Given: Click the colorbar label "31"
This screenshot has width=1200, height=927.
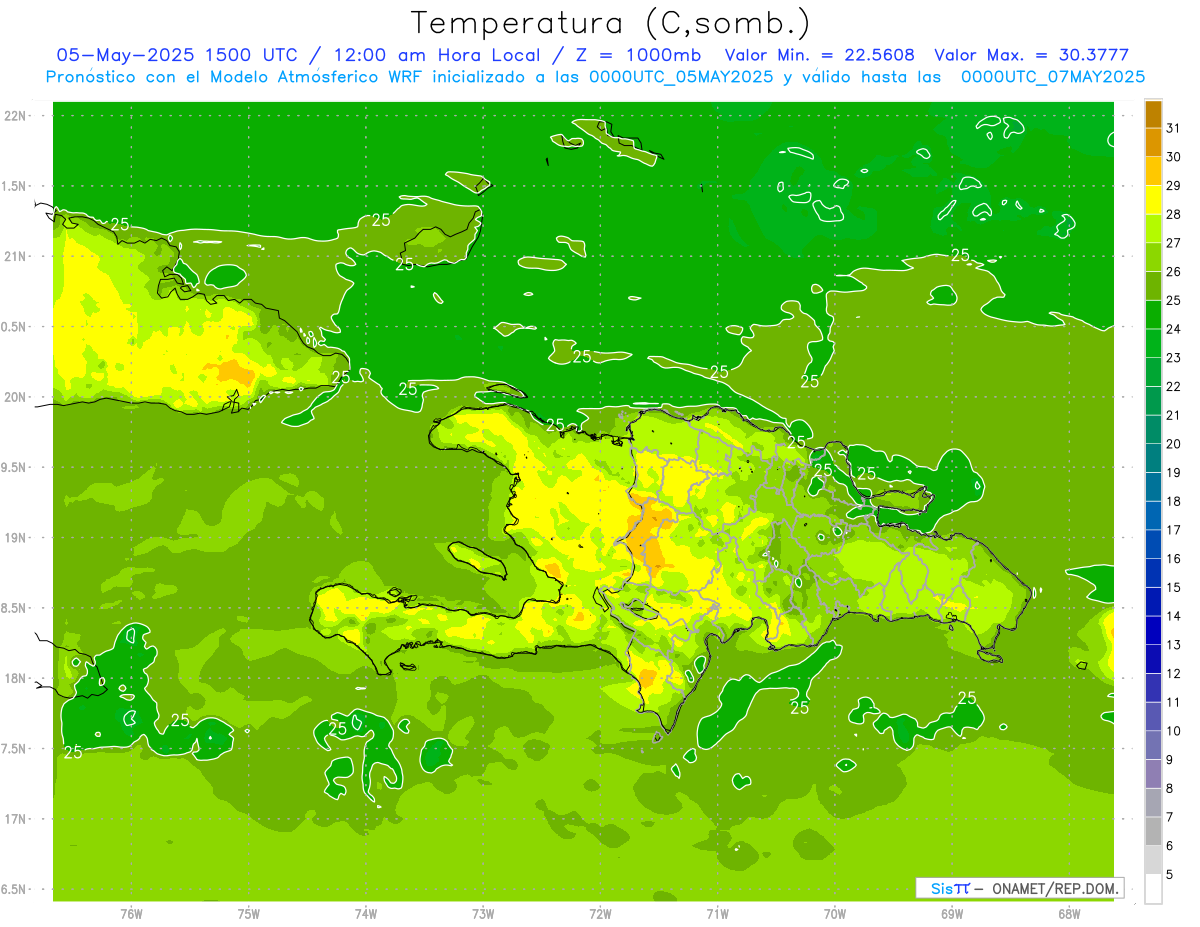Looking at the screenshot, I should pos(1174,128).
